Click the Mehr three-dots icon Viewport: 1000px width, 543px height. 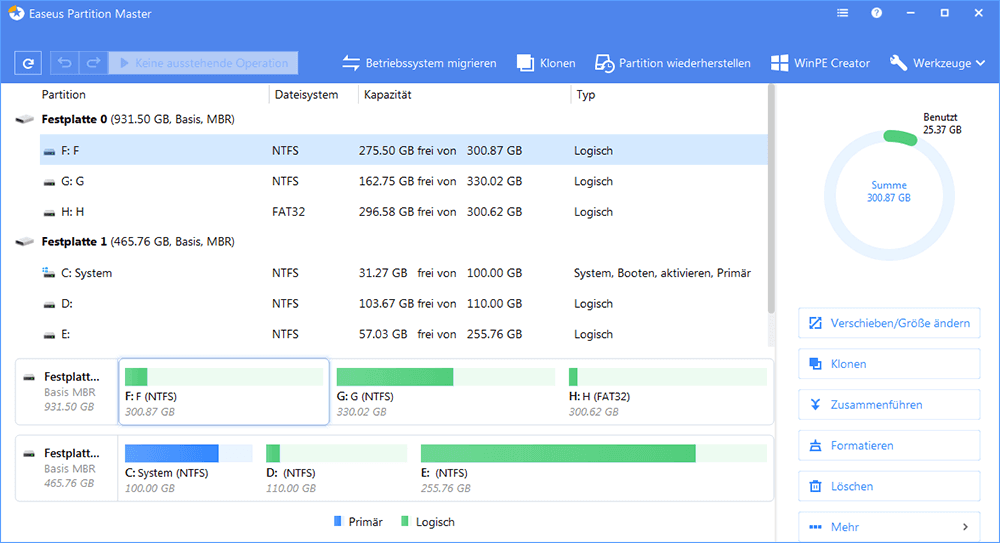pos(815,527)
